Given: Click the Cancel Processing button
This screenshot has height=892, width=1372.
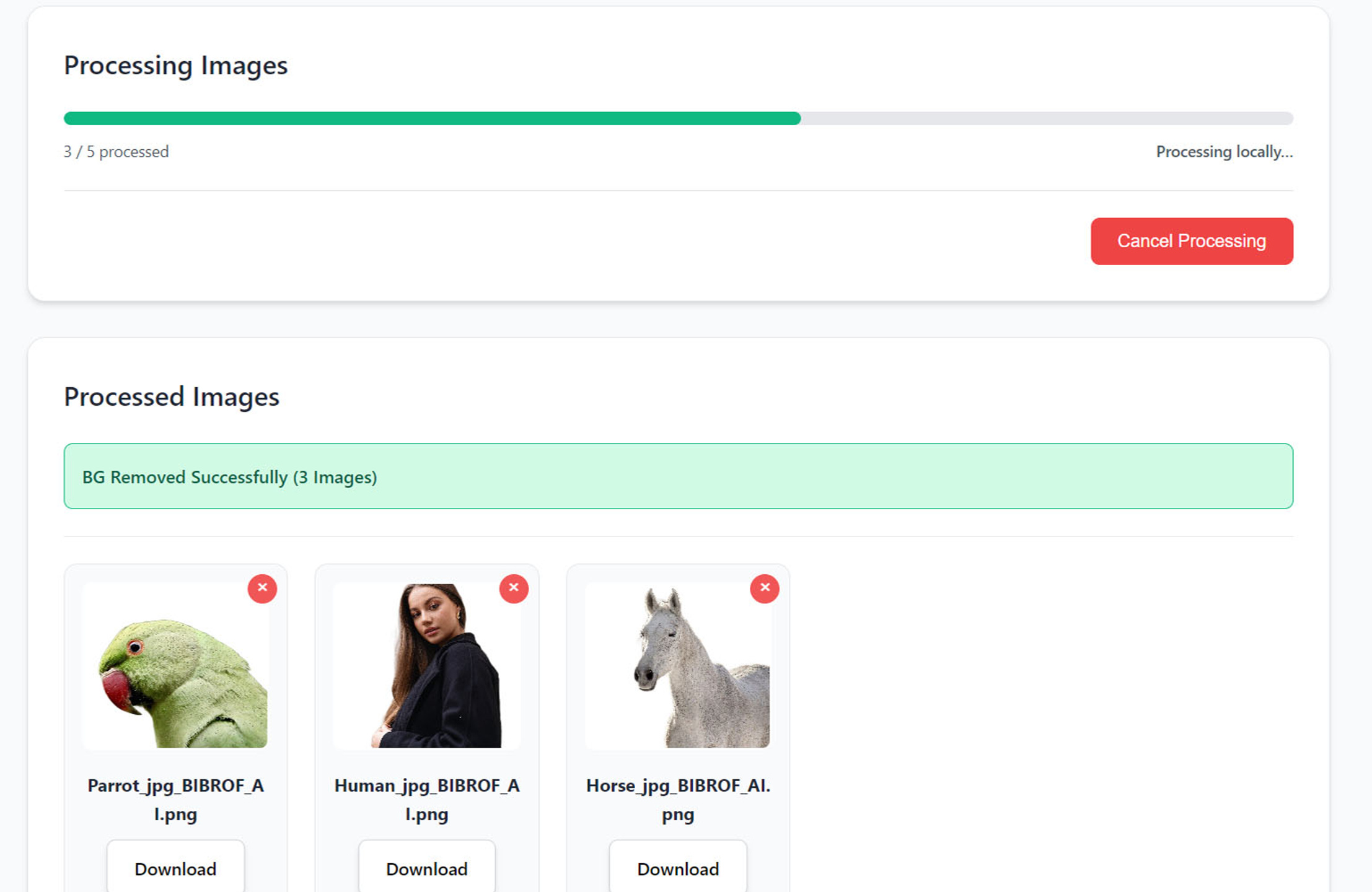Looking at the screenshot, I should tap(1192, 241).
